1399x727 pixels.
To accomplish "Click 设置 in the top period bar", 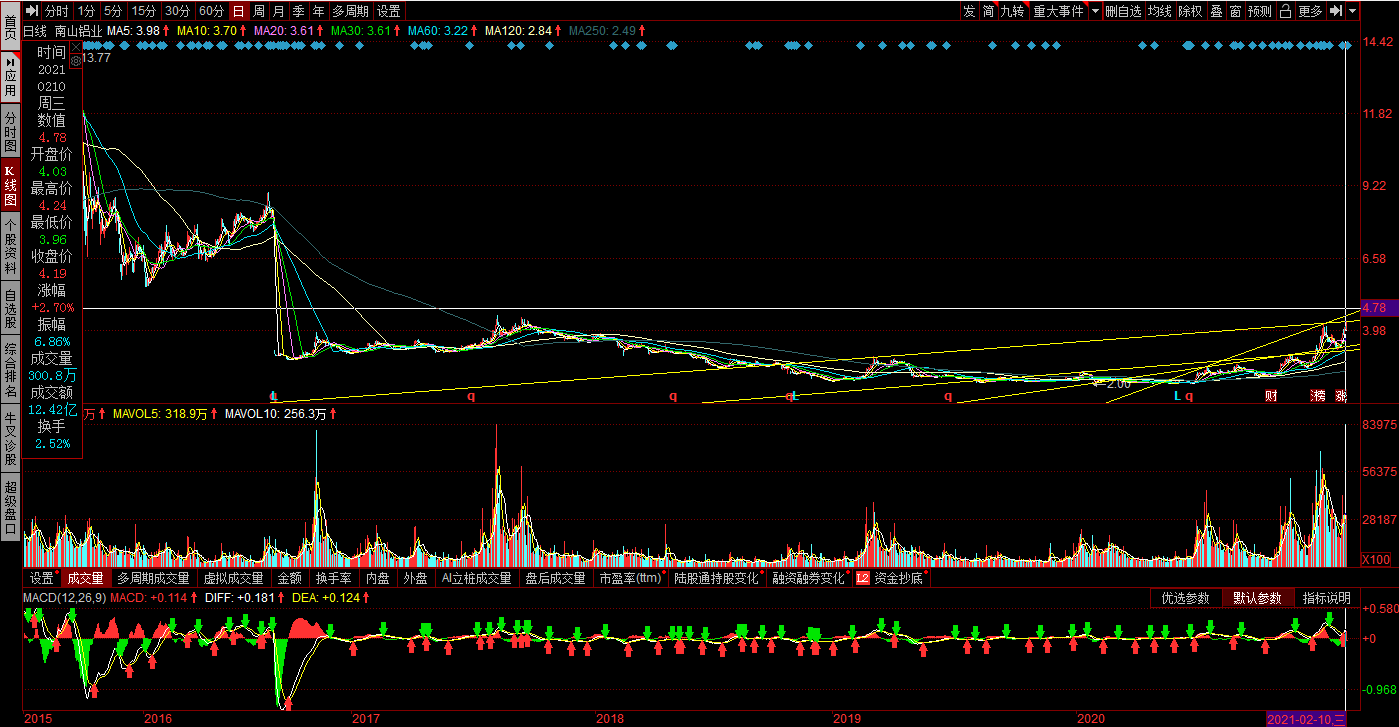I will pyautogui.click(x=389, y=11).
